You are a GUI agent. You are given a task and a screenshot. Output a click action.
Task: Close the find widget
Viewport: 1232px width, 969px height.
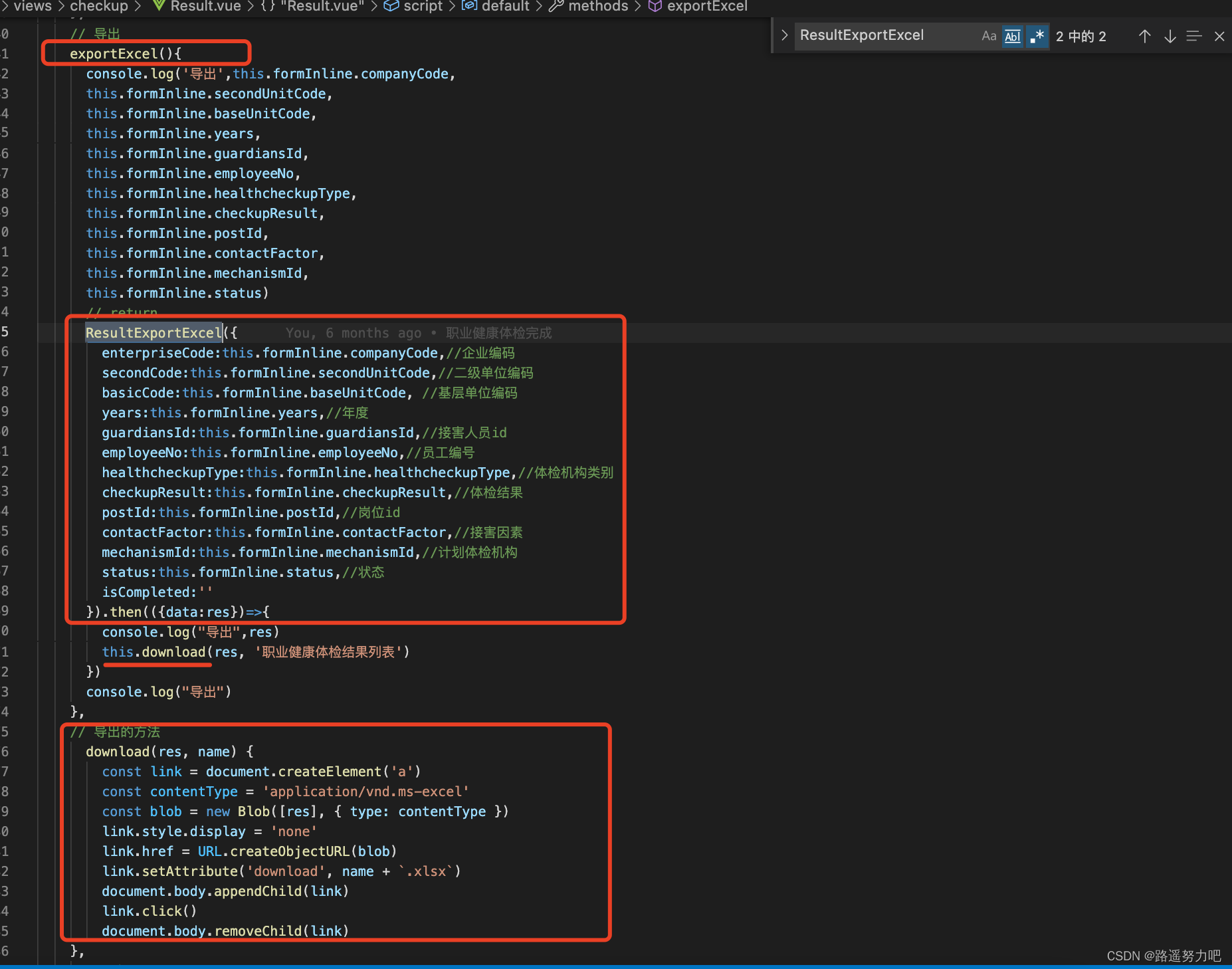pos(1219,36)
